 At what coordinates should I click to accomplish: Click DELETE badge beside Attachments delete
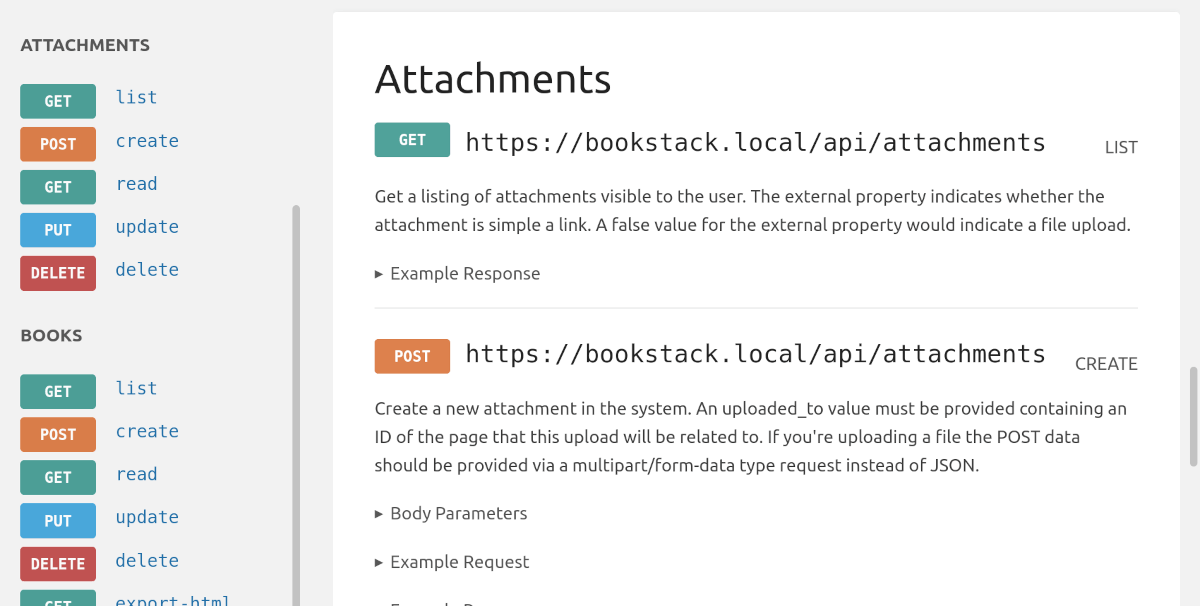58,273
